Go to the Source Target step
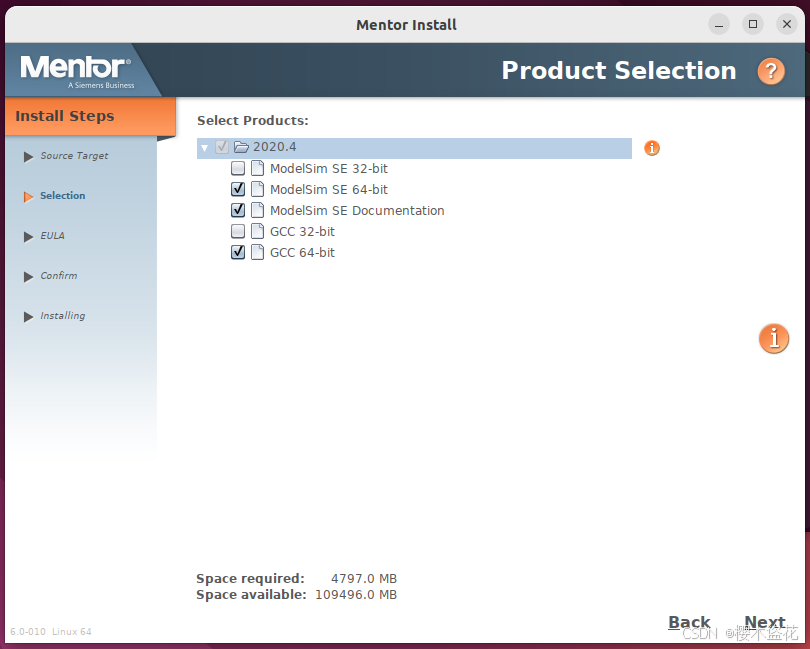 coord(74,156)
